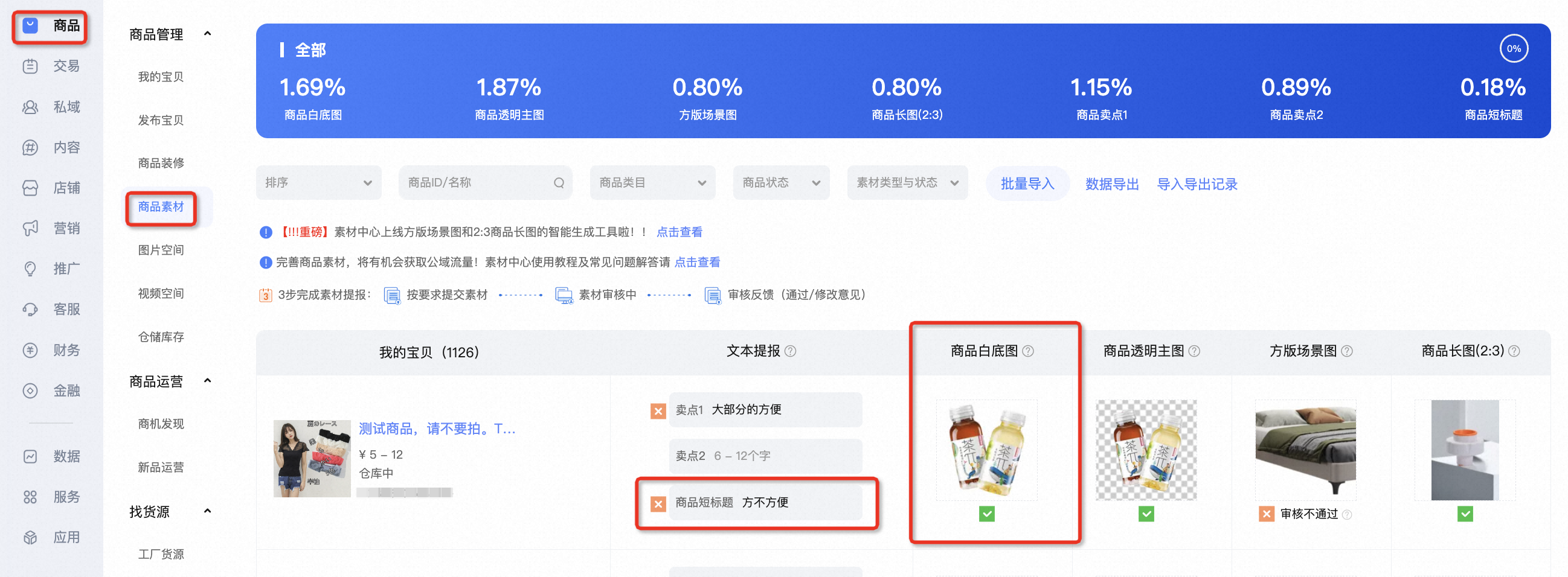Viewport: 1568px width, 577px height.
Task: Click the 商品ID/名称 search field
Action: coord(485,182)
